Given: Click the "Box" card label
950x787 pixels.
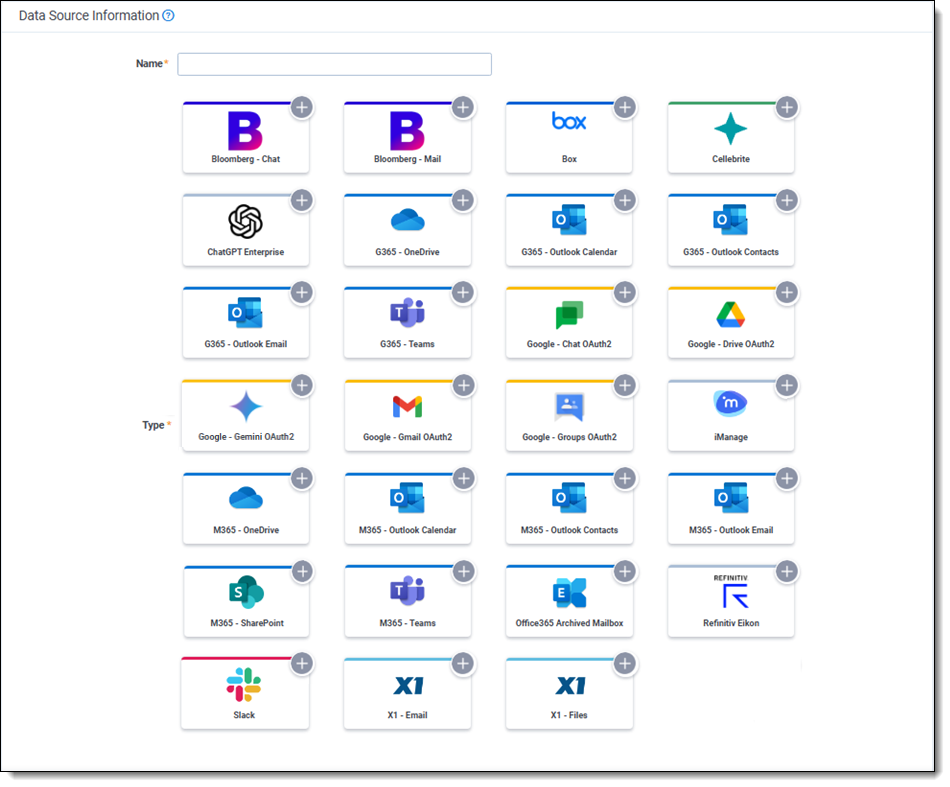Looking at the screenshot, I should point(569,159).
